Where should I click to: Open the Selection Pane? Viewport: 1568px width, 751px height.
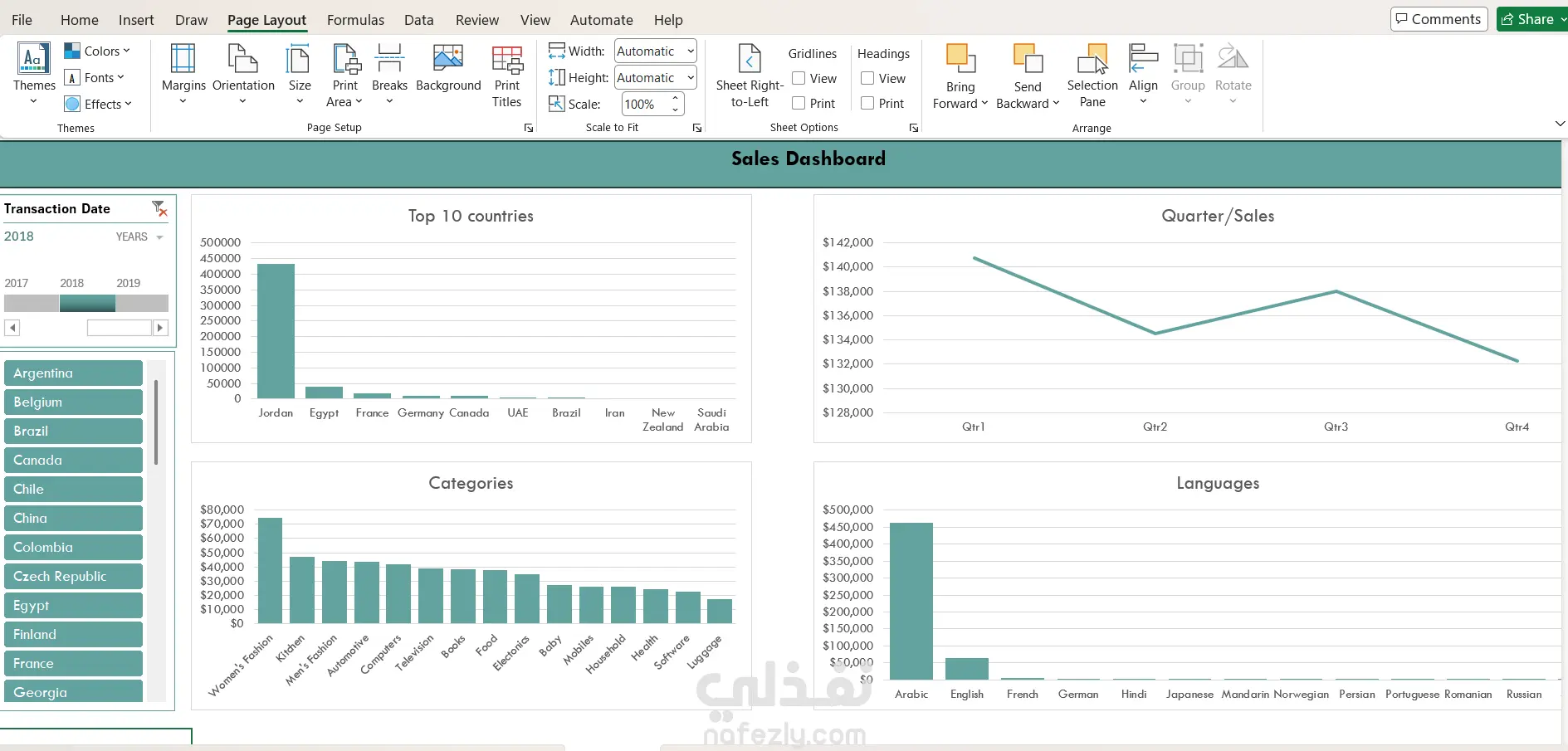[x=1092, y=75]
